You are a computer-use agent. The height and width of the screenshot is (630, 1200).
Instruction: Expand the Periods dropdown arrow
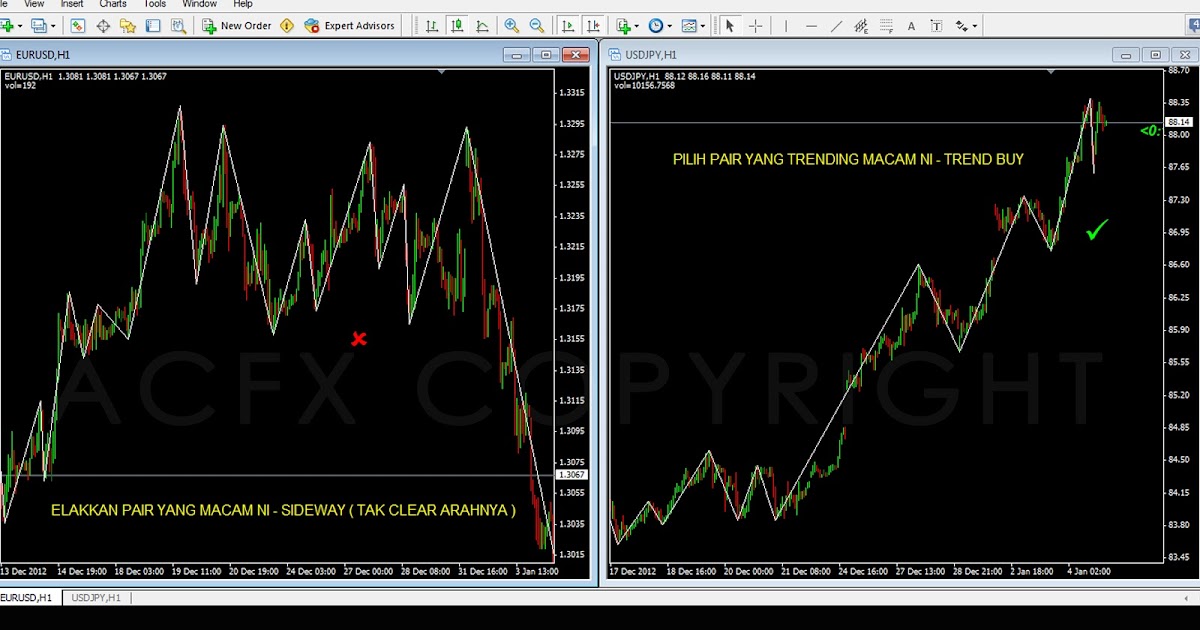click(x=670, y=25)
